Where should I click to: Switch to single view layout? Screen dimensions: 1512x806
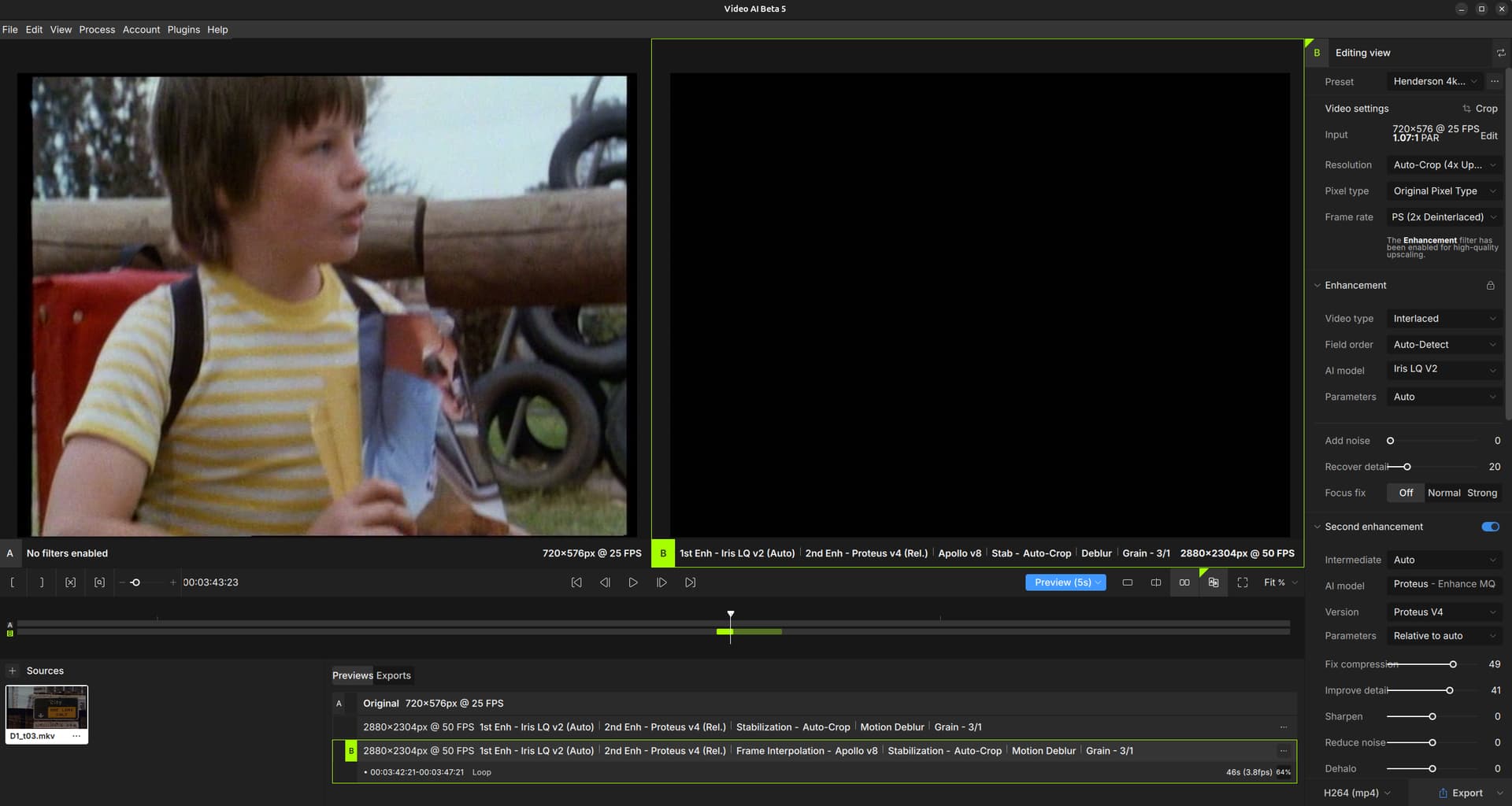point(1128,582)
